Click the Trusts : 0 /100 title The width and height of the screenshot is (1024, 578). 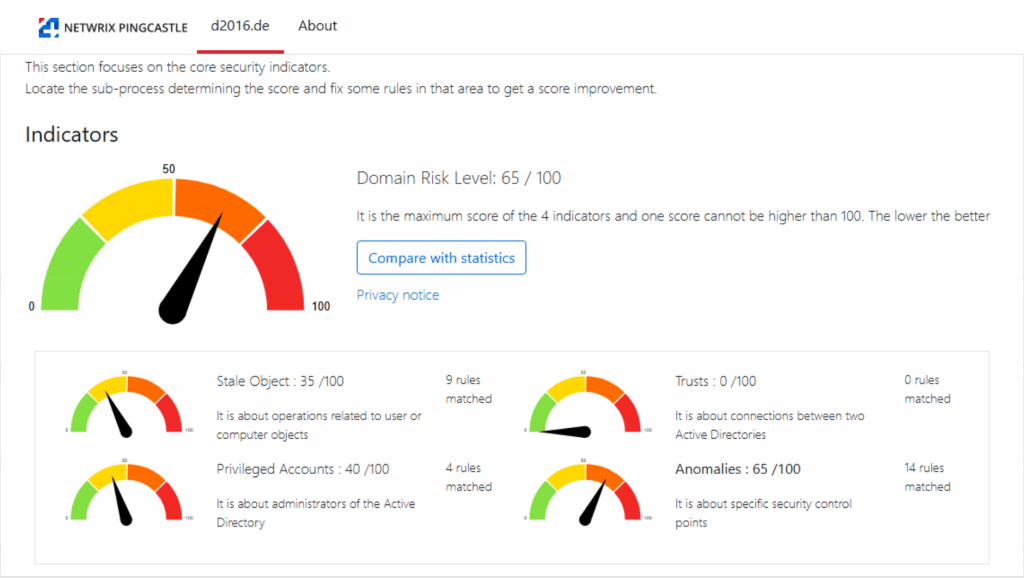(715, 381)
